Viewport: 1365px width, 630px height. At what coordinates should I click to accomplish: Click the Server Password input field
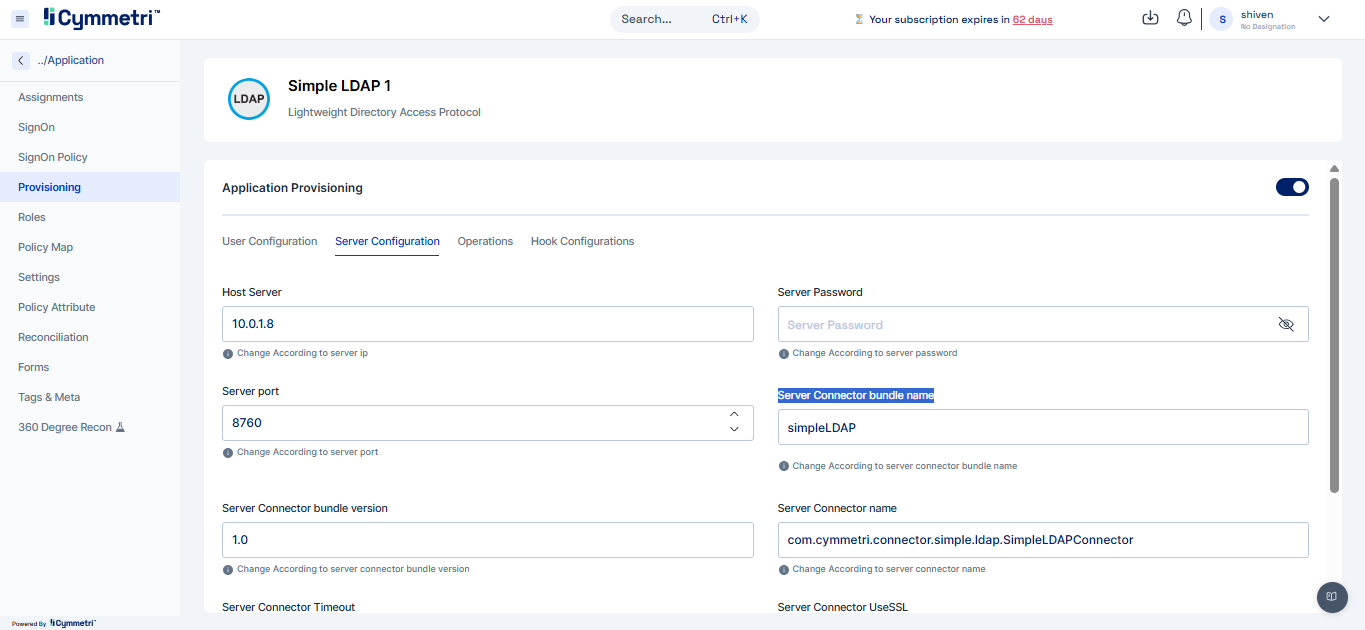click(x=1043, y=324)
